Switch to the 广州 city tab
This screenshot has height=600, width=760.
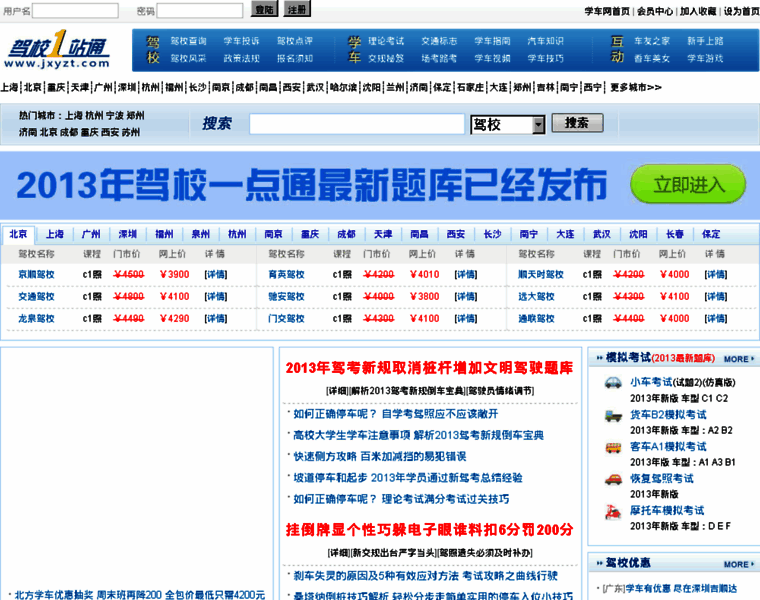click(91, 234)
